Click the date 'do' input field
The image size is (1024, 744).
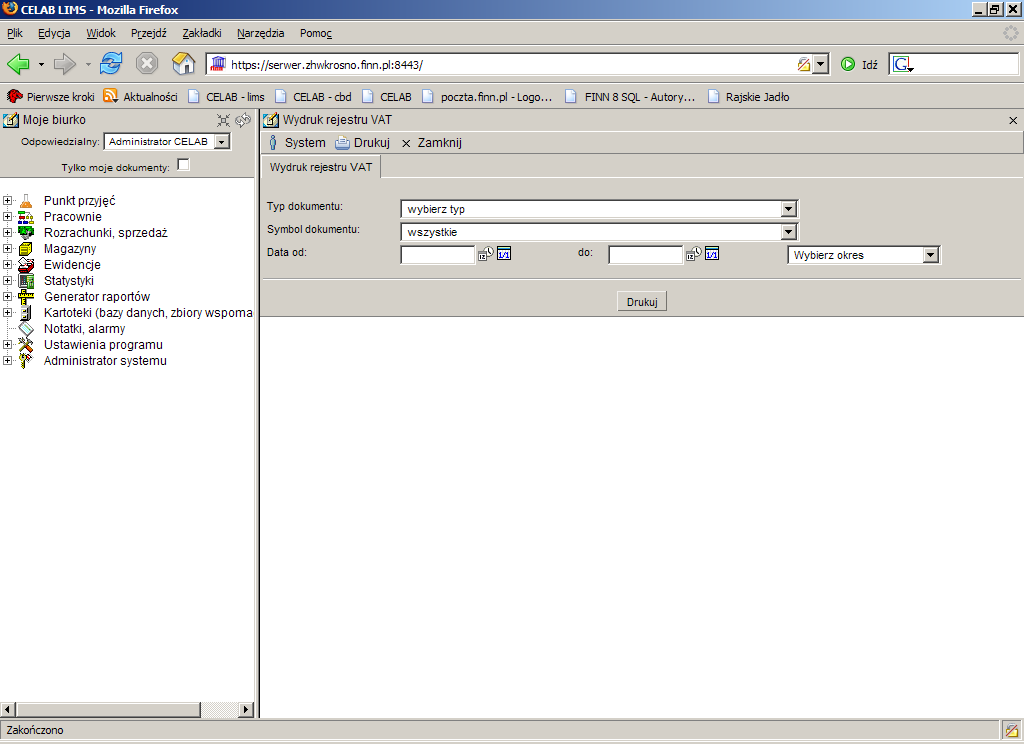(645, 254)
